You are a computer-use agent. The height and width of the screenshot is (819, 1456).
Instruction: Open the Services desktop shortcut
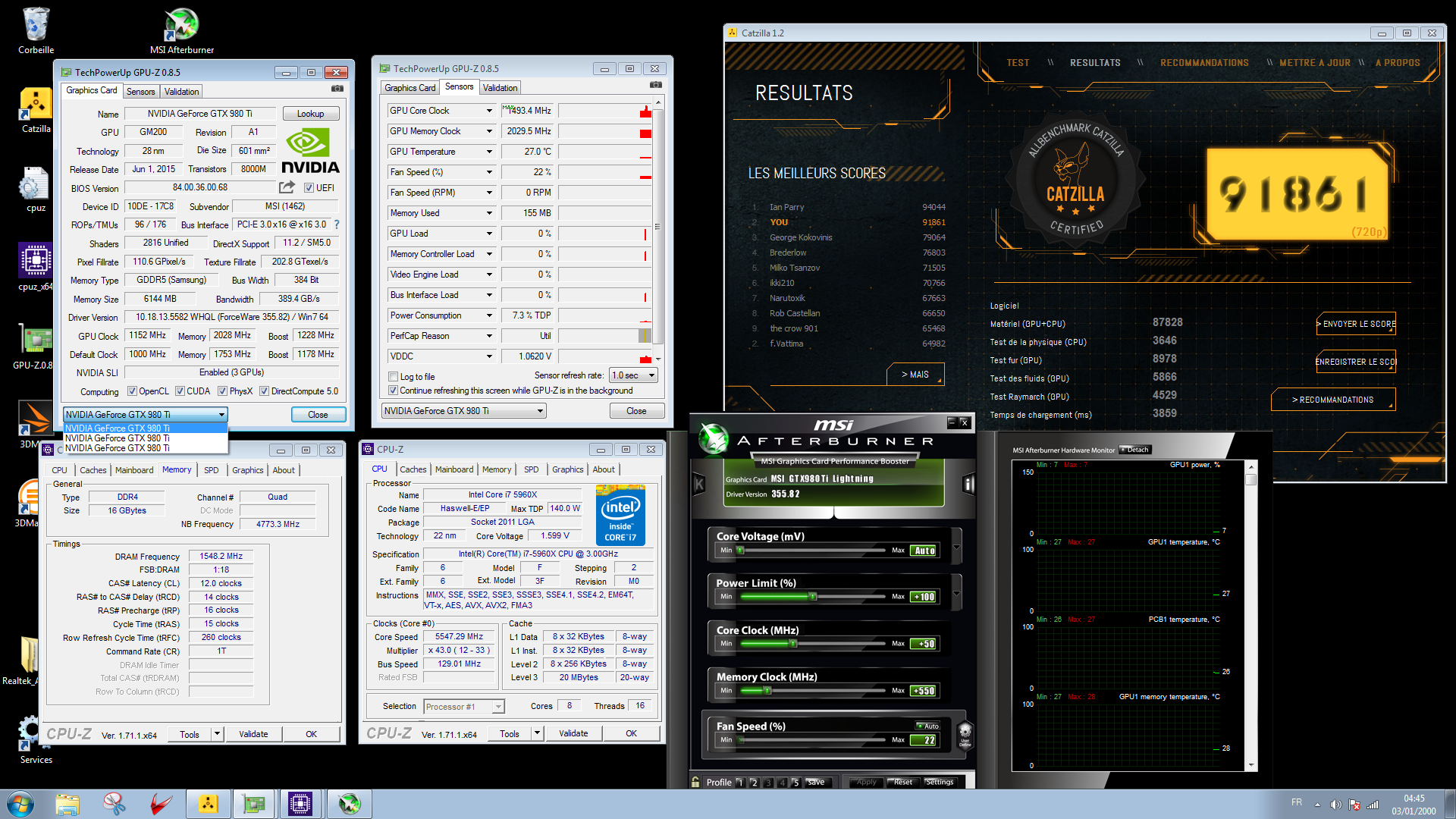[36, 739]
